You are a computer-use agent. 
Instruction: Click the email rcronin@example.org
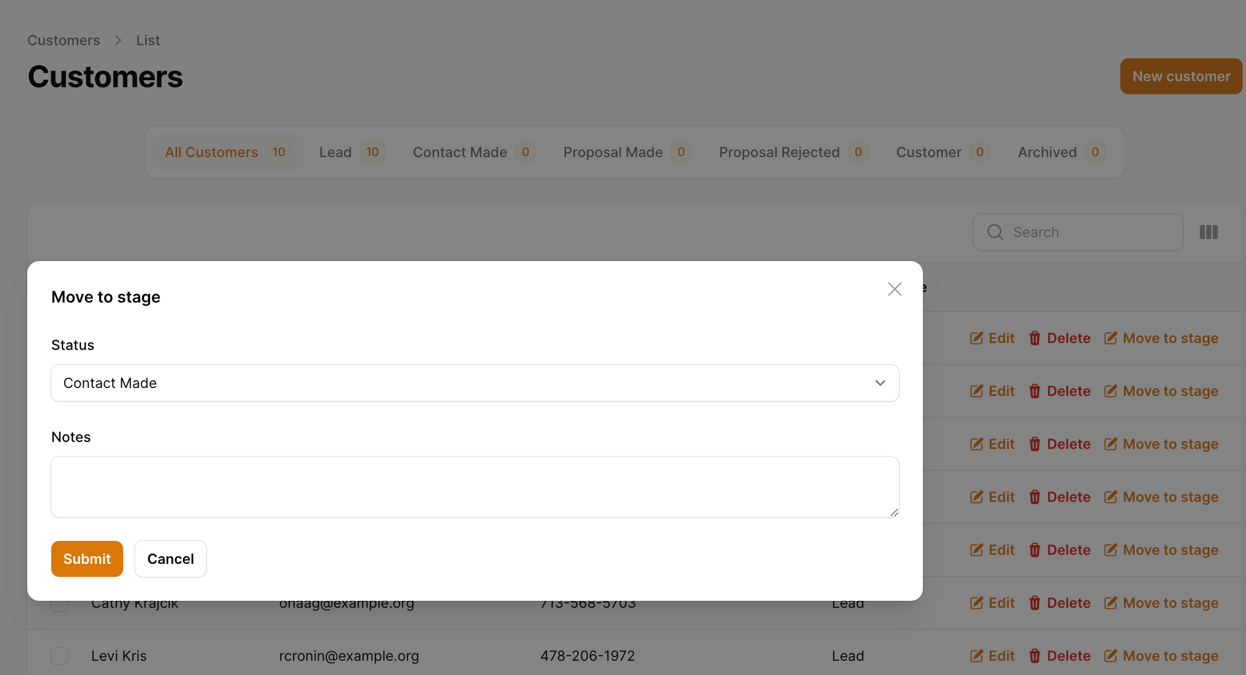349,656
